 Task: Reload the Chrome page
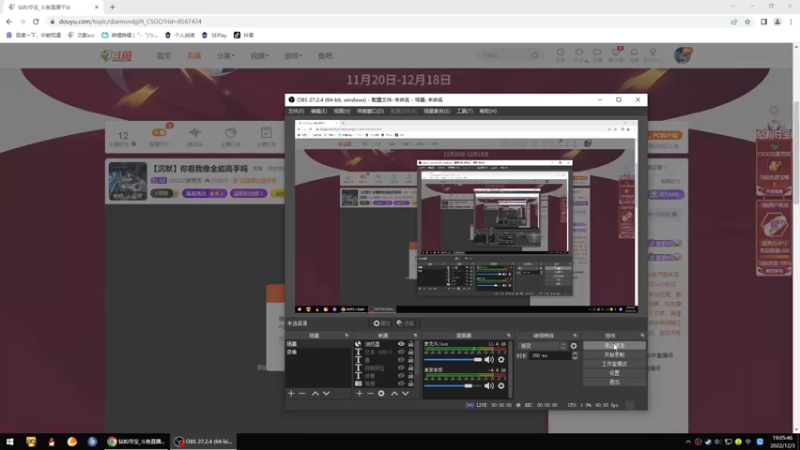[36, 21]
